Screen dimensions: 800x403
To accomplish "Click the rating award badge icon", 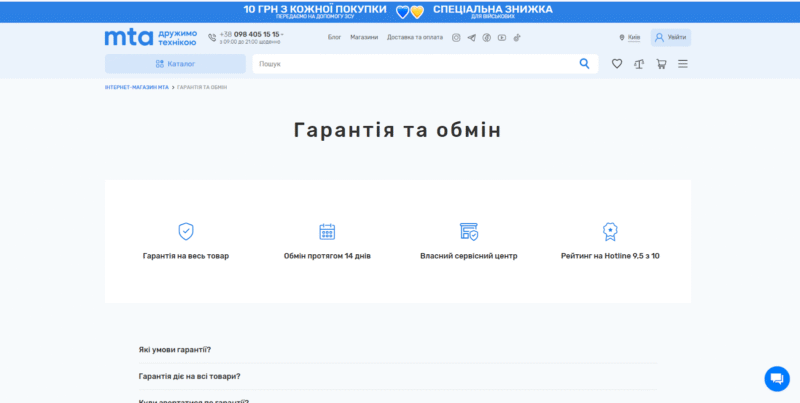I will click(610, 232).
